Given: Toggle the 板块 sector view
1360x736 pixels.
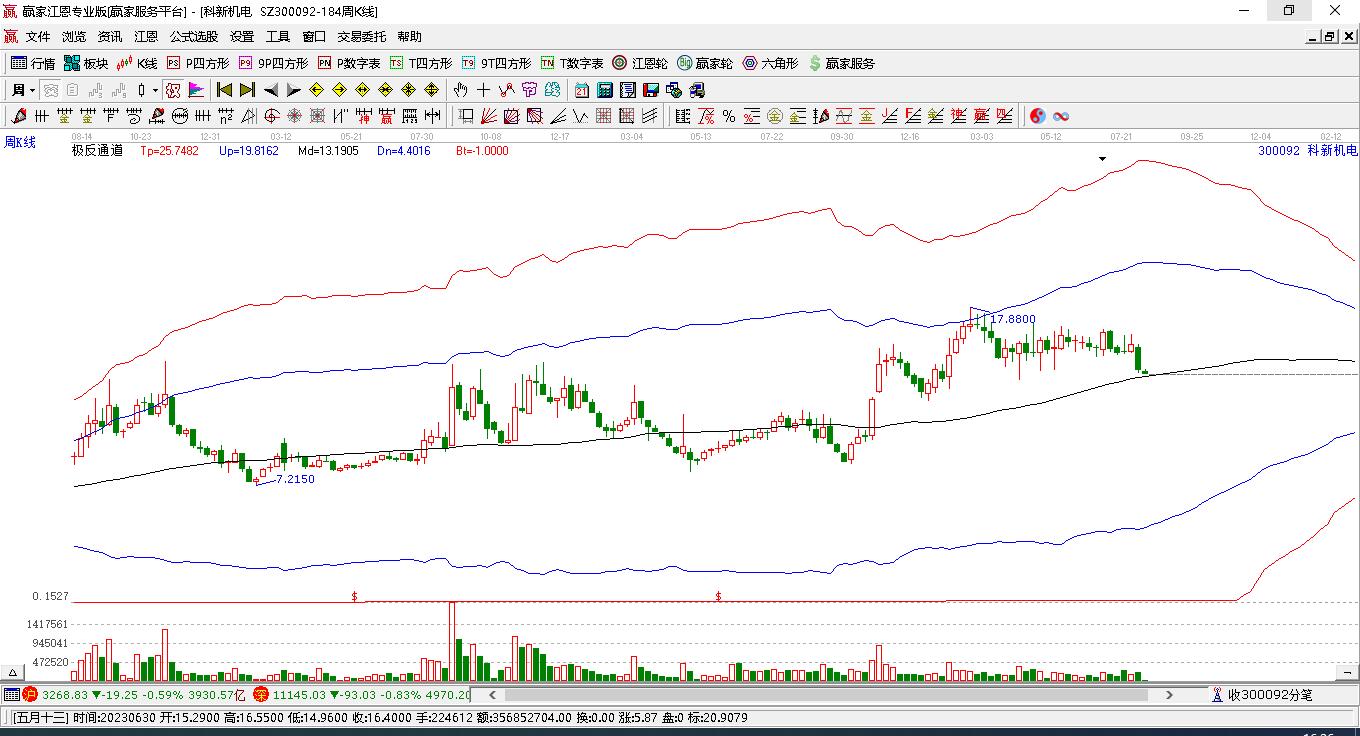Looking at the screenshot, I should click(x=85, y=63).
